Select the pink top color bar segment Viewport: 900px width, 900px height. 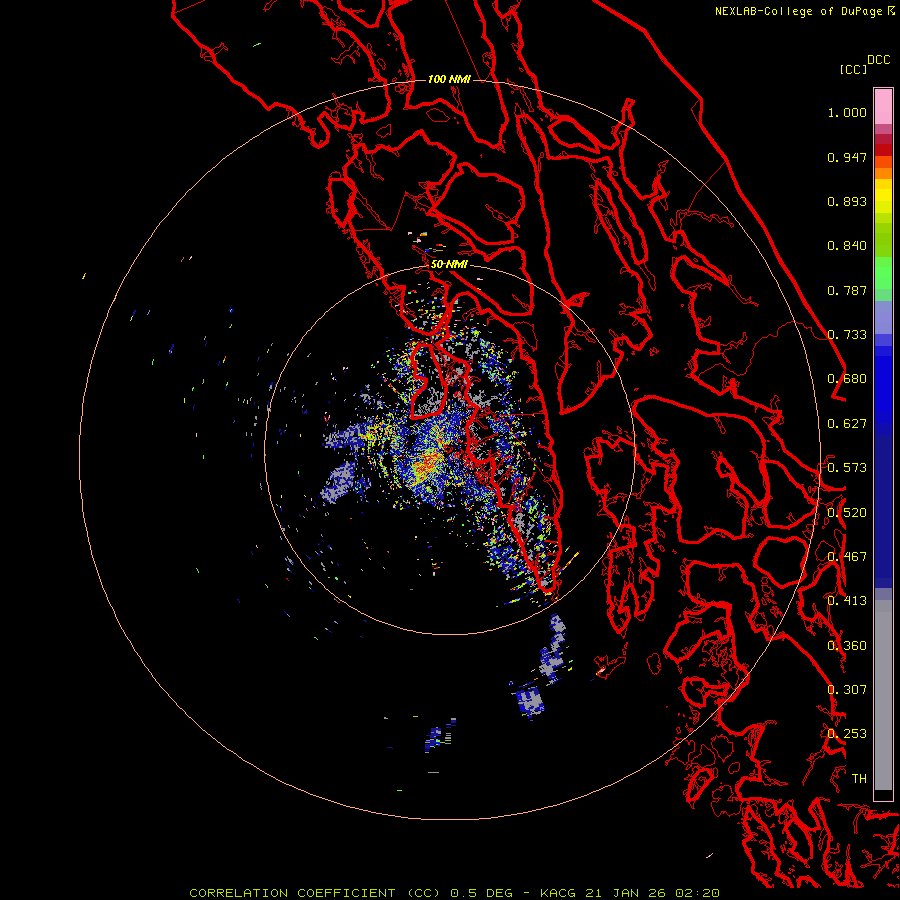pos(883,107)
